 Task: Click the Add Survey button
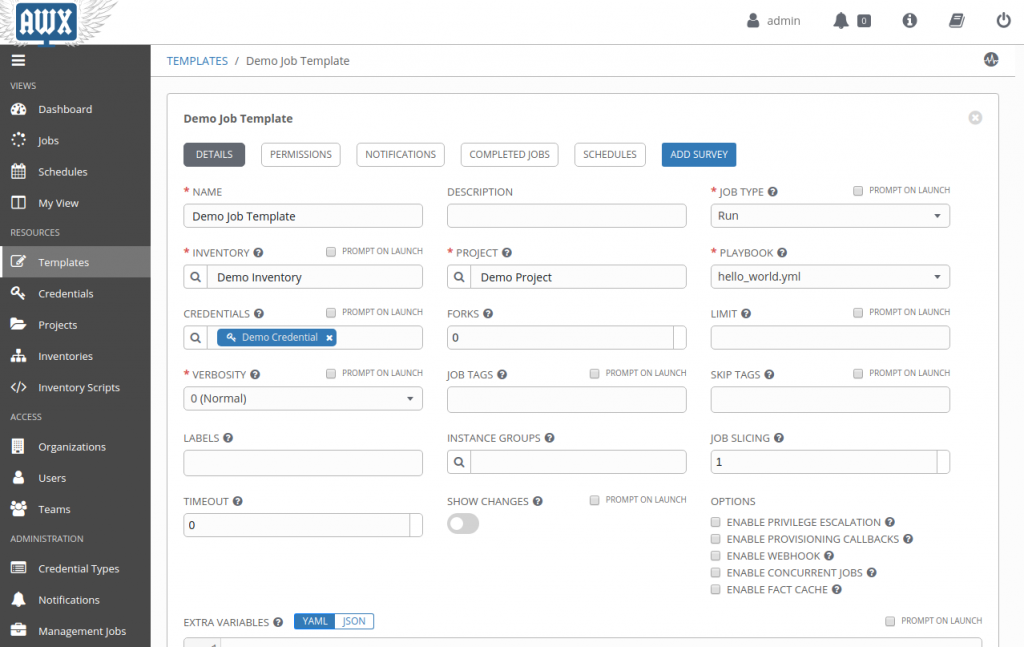[699, 154]
